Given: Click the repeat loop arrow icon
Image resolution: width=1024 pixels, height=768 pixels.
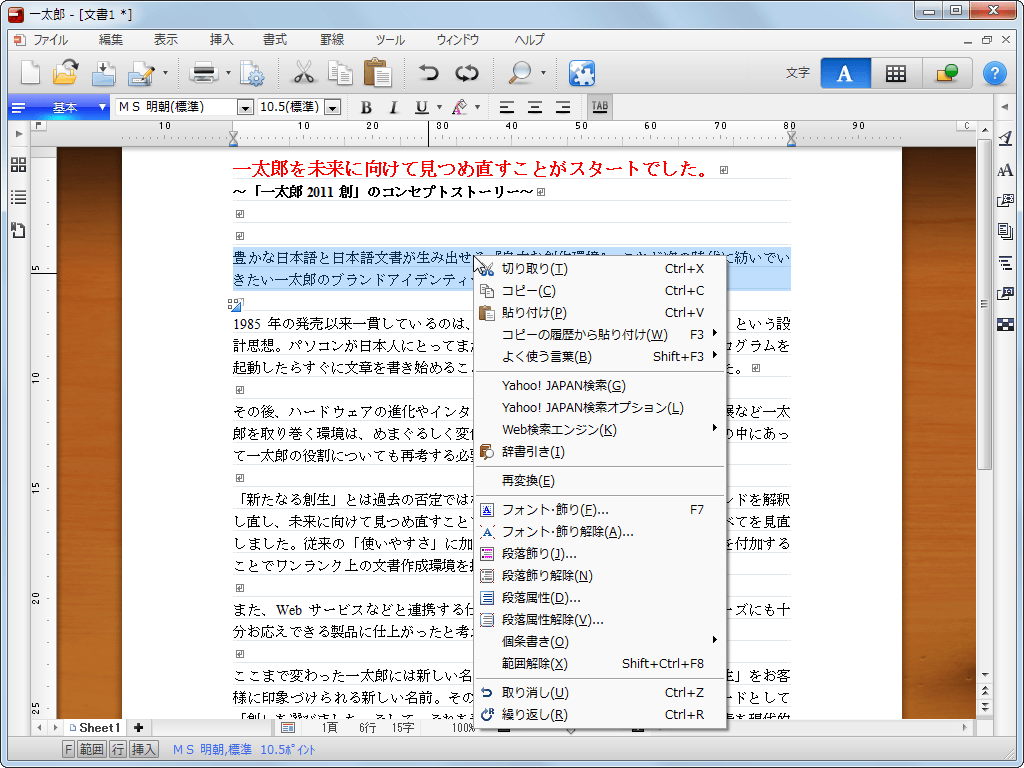Looking at the screenshot, I should tap(467, 72).
